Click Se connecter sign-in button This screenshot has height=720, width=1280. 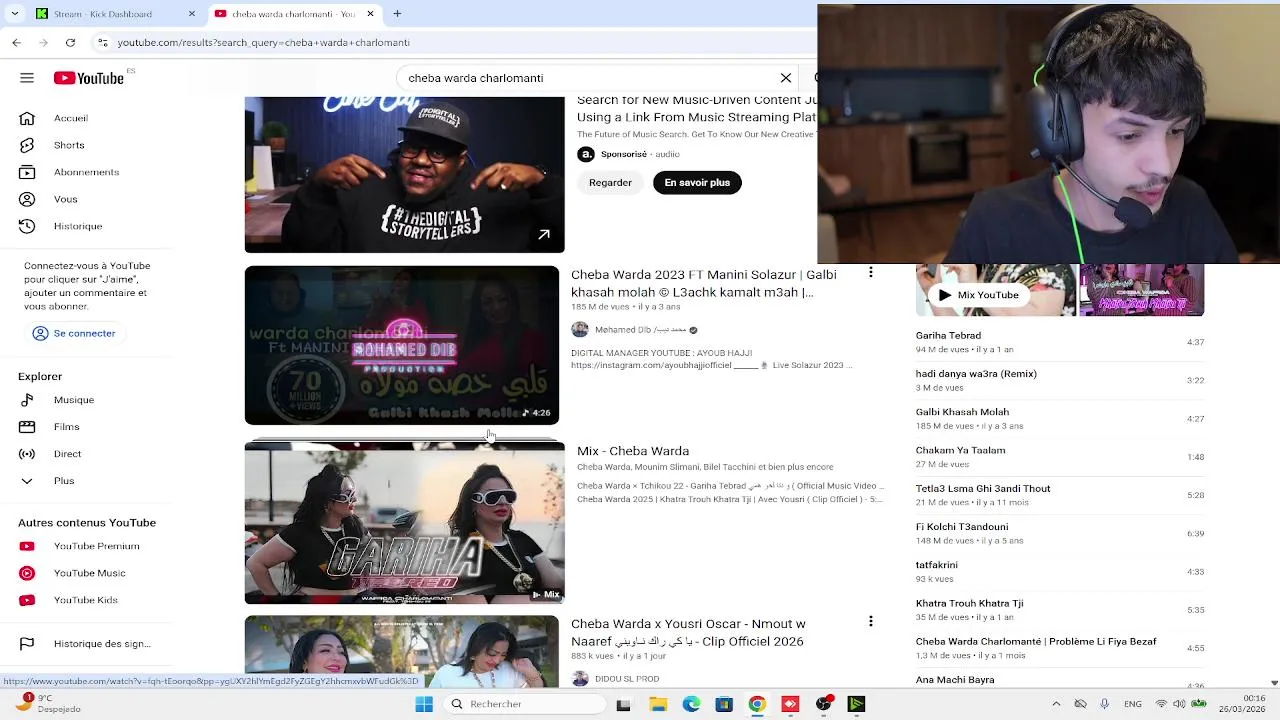(x=75, y=334)
